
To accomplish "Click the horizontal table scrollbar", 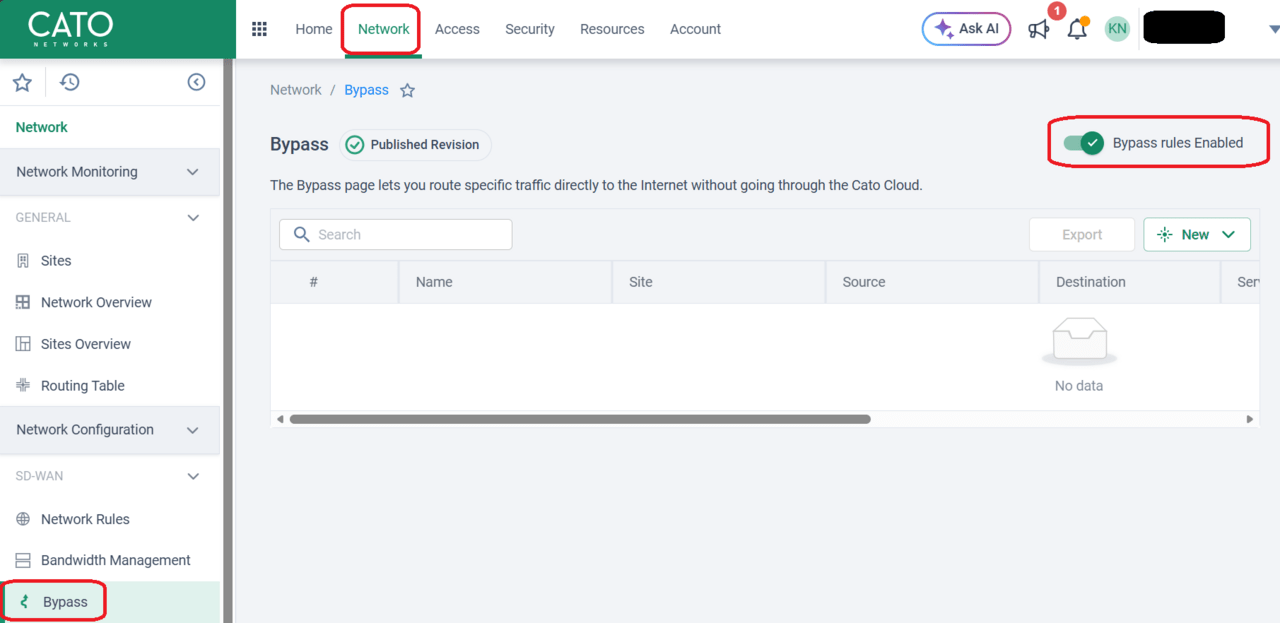I will coord(580,419).
